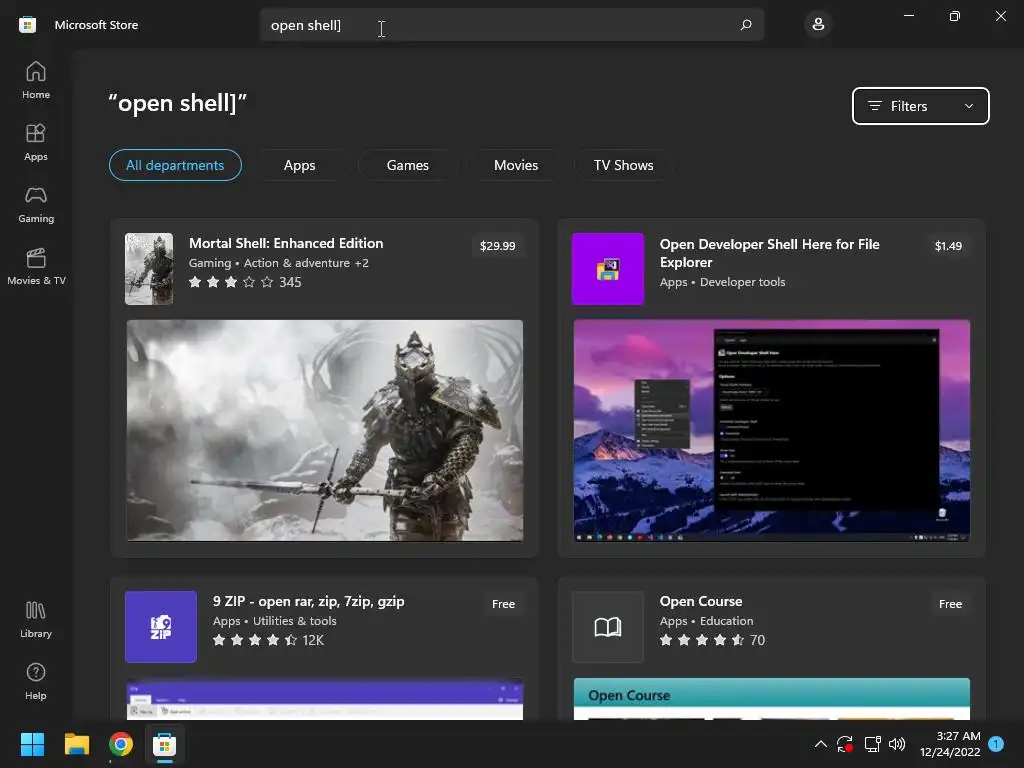Click Apps • Developer tools text
The image size is (1024, 768).
722,282
